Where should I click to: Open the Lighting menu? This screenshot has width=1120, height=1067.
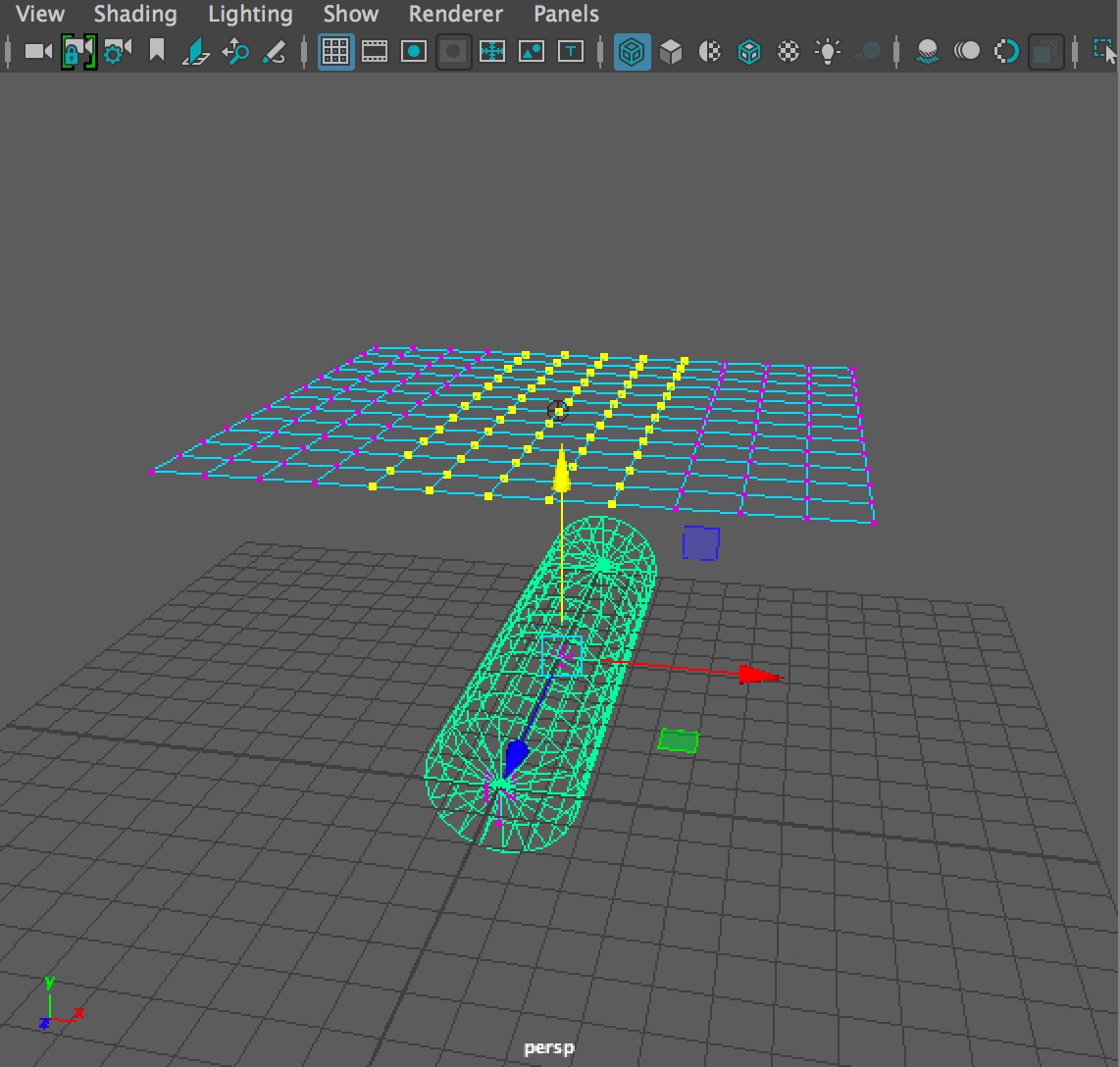pyautogui.click(x=250, y=14)
